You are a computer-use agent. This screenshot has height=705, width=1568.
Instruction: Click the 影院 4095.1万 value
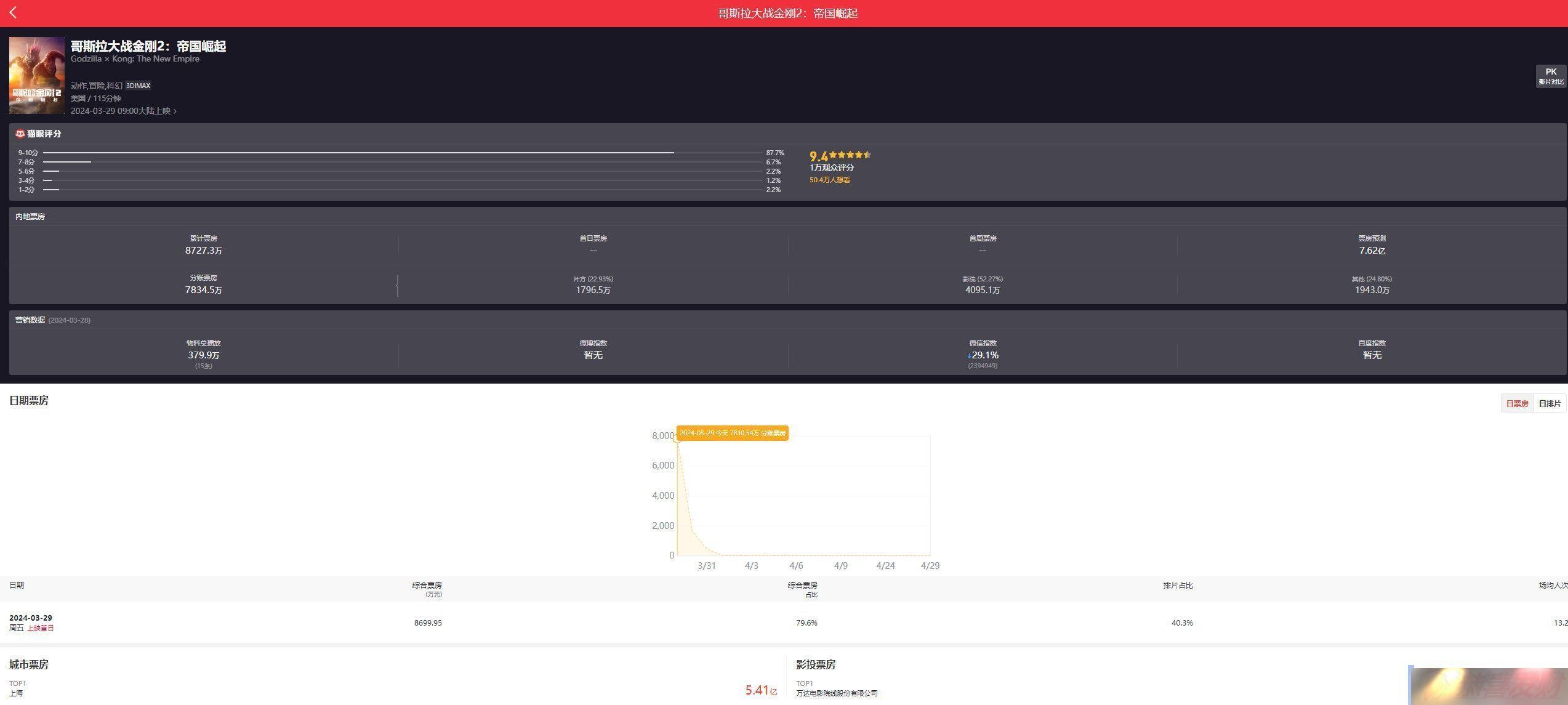pos(983,290)
